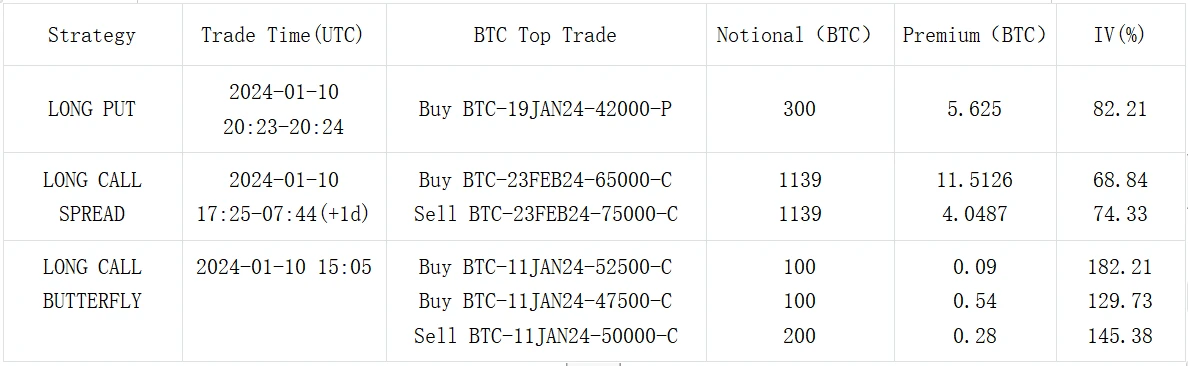Click the 5.625 premium value
This screenshot has height=366, width=1188.
(976, 109)
